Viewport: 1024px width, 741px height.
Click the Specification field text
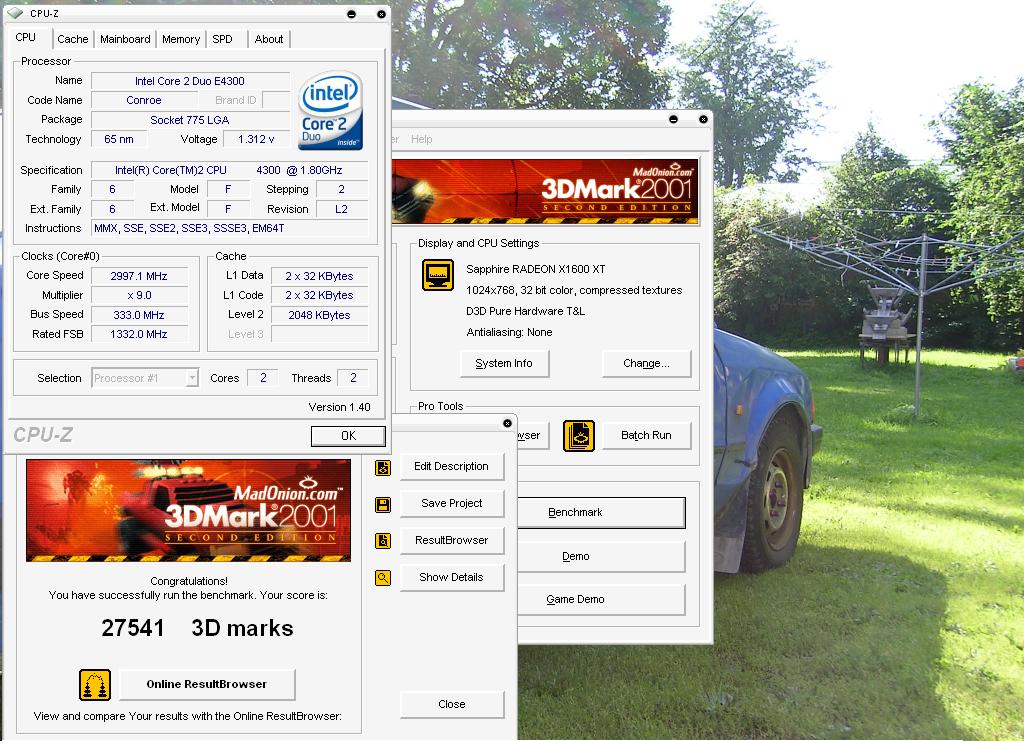point(230,170)
